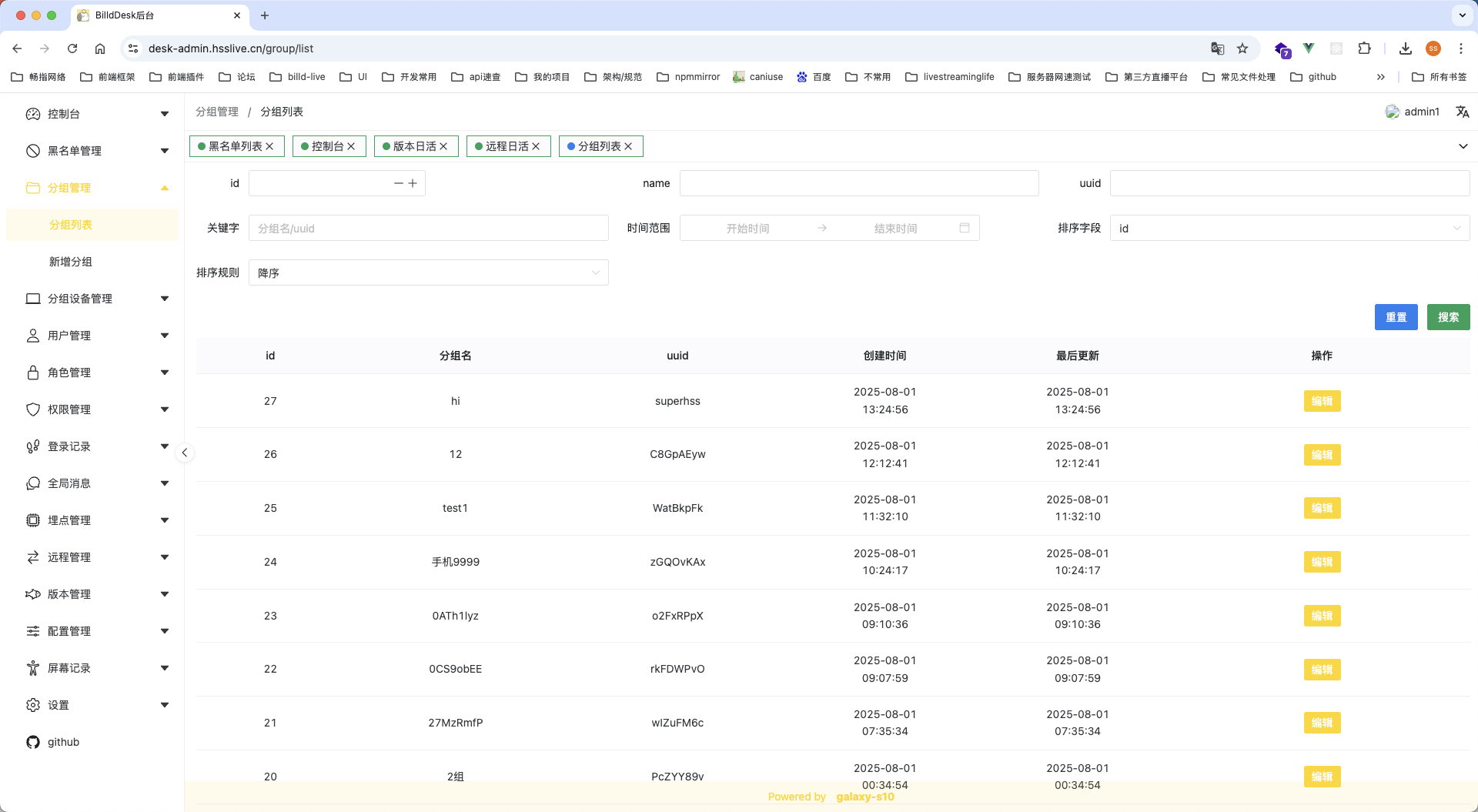
Task: Click the github icon in sidebar
Action: point(33,742)
